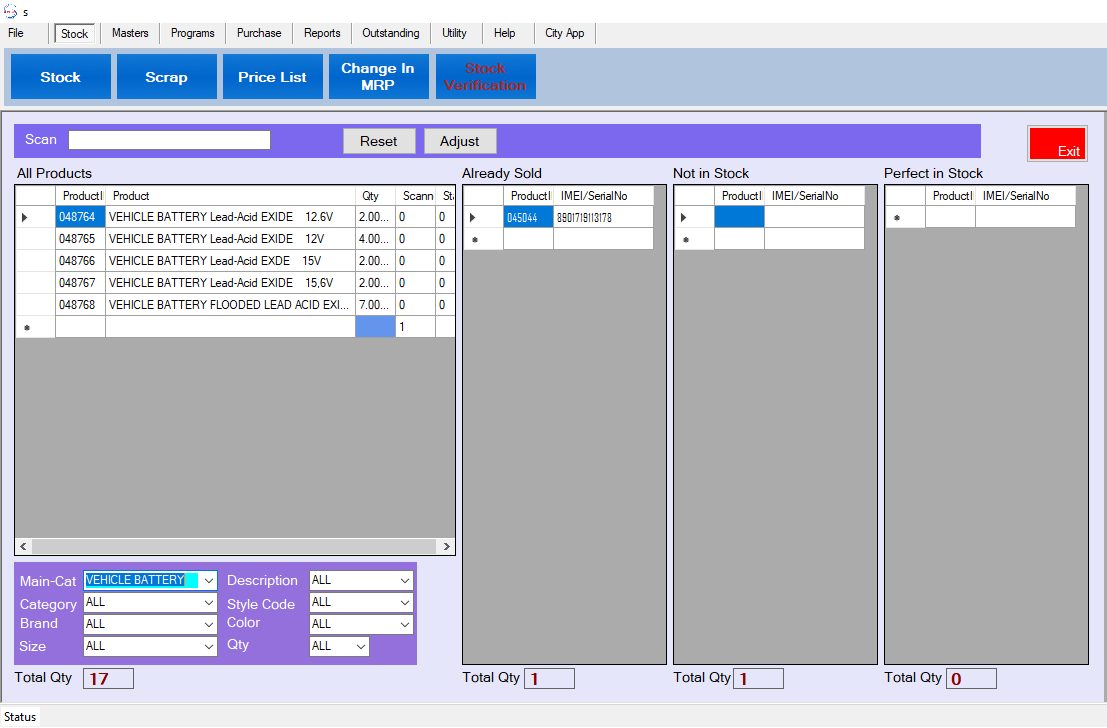Image resolution: width=1107 pixels, height=728 pixels.
Task: Open the Reports menu
Action: [x=322, y=33]
